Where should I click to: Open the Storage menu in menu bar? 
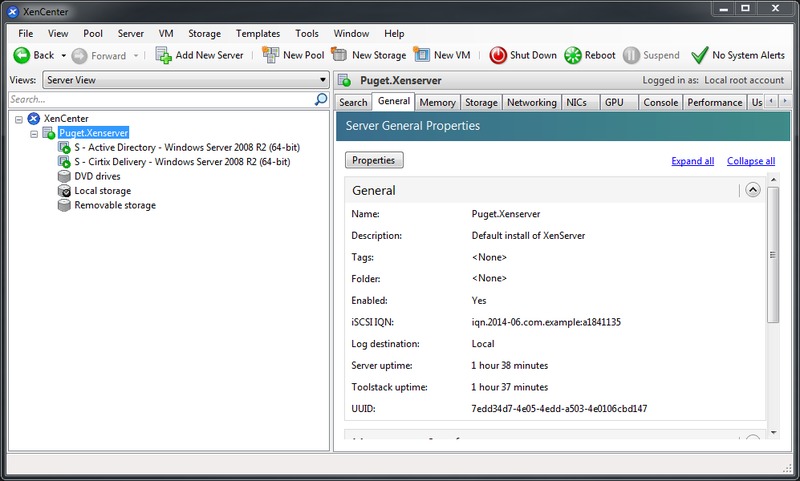tap(204, 34)
